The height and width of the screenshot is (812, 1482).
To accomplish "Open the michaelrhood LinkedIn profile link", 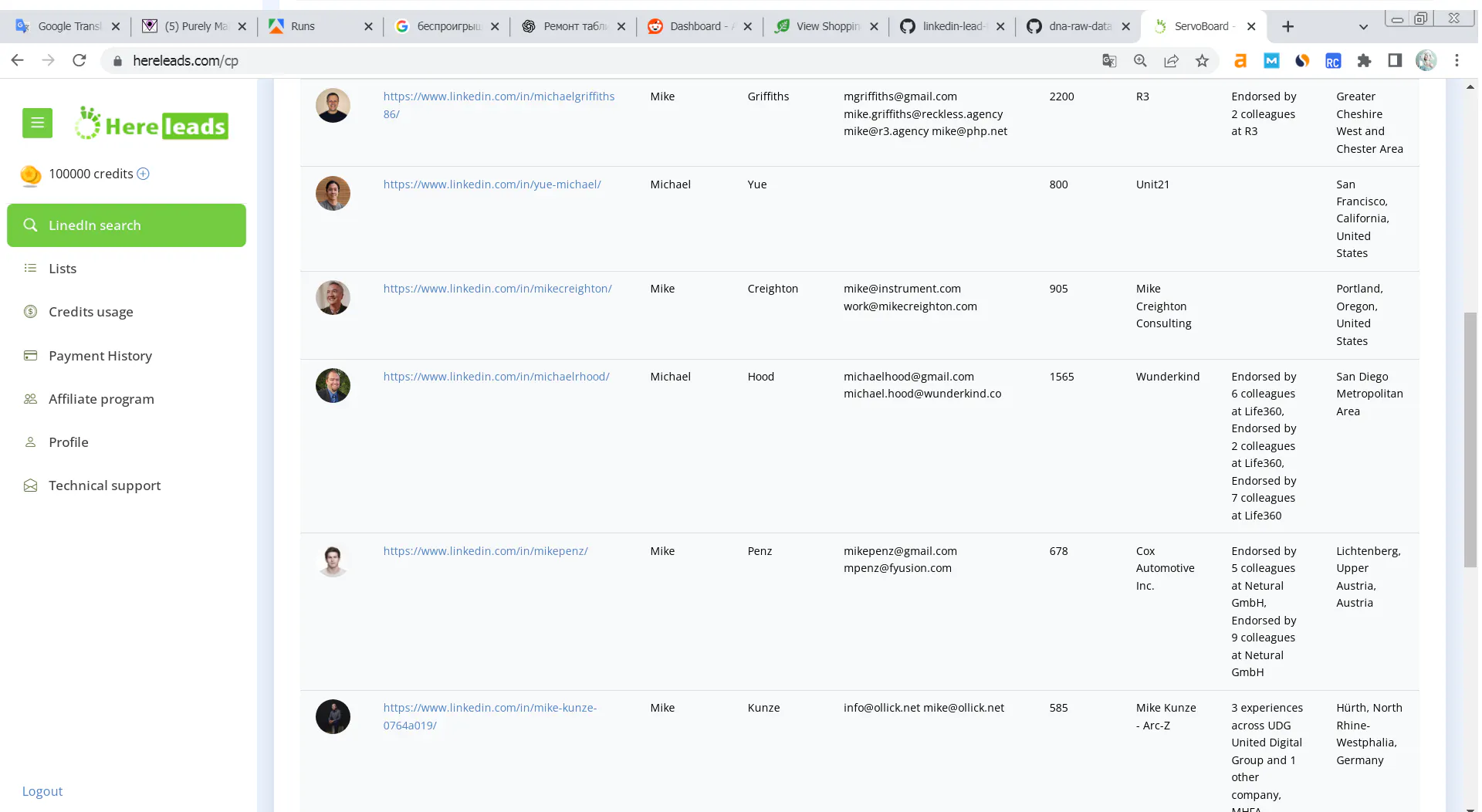I will pos(496,377).
